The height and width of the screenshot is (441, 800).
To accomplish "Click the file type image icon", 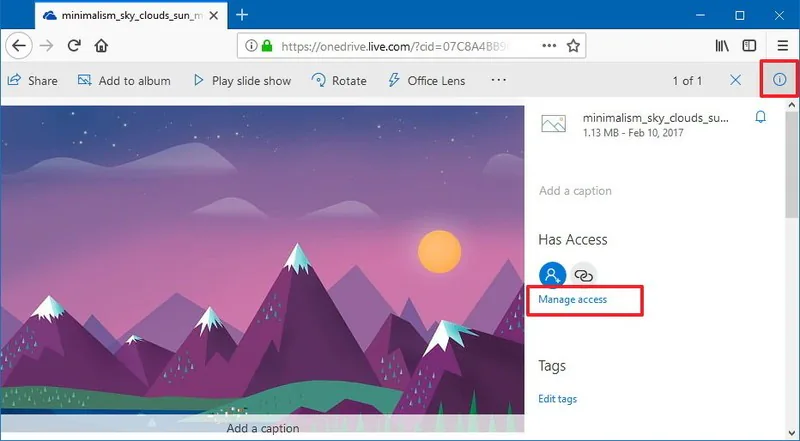I will 554,124.
